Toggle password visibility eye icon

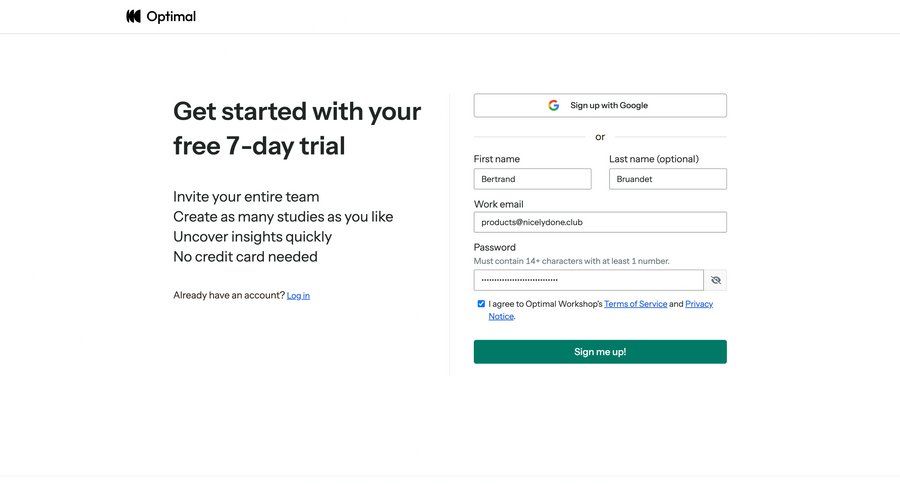[716, 280]
